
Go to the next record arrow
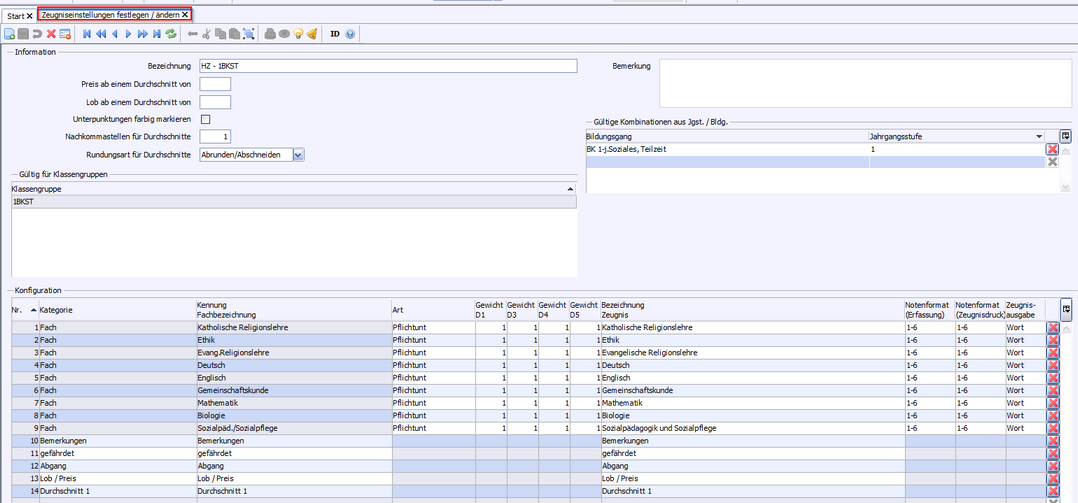click(128, 34)
